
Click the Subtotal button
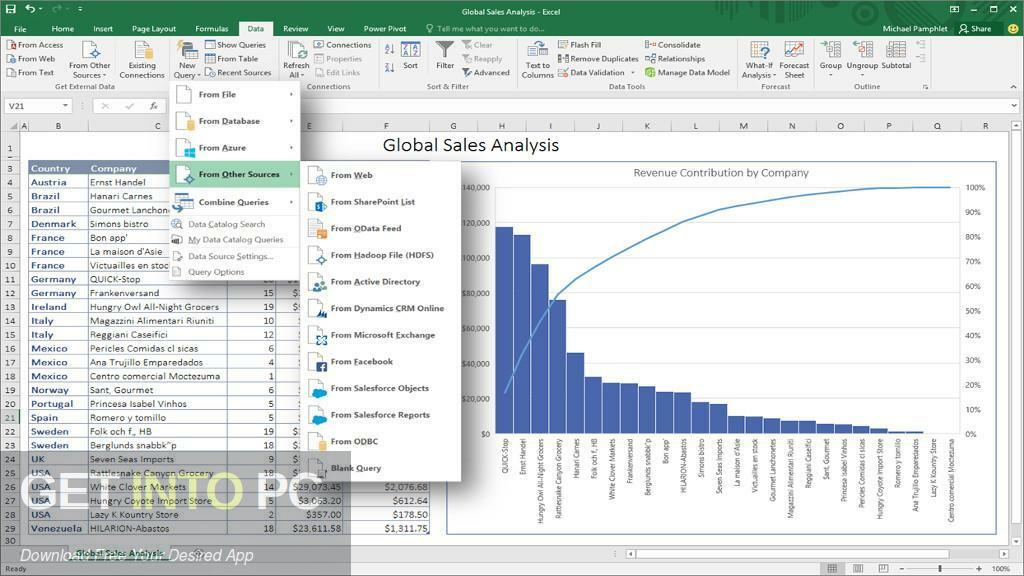(x=896, y=55)
